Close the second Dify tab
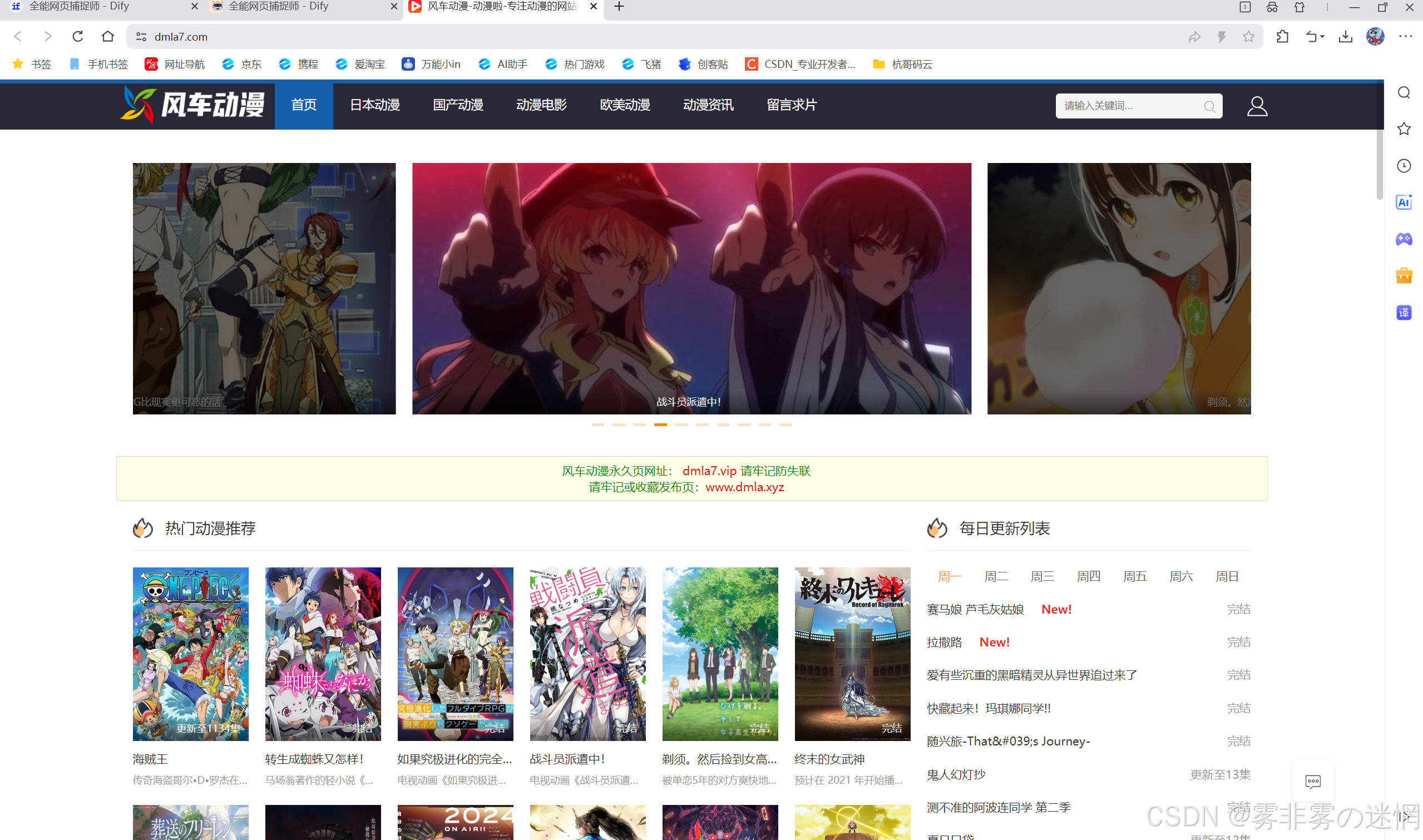This screenshot has width=1423, height=840. point(394,7)
